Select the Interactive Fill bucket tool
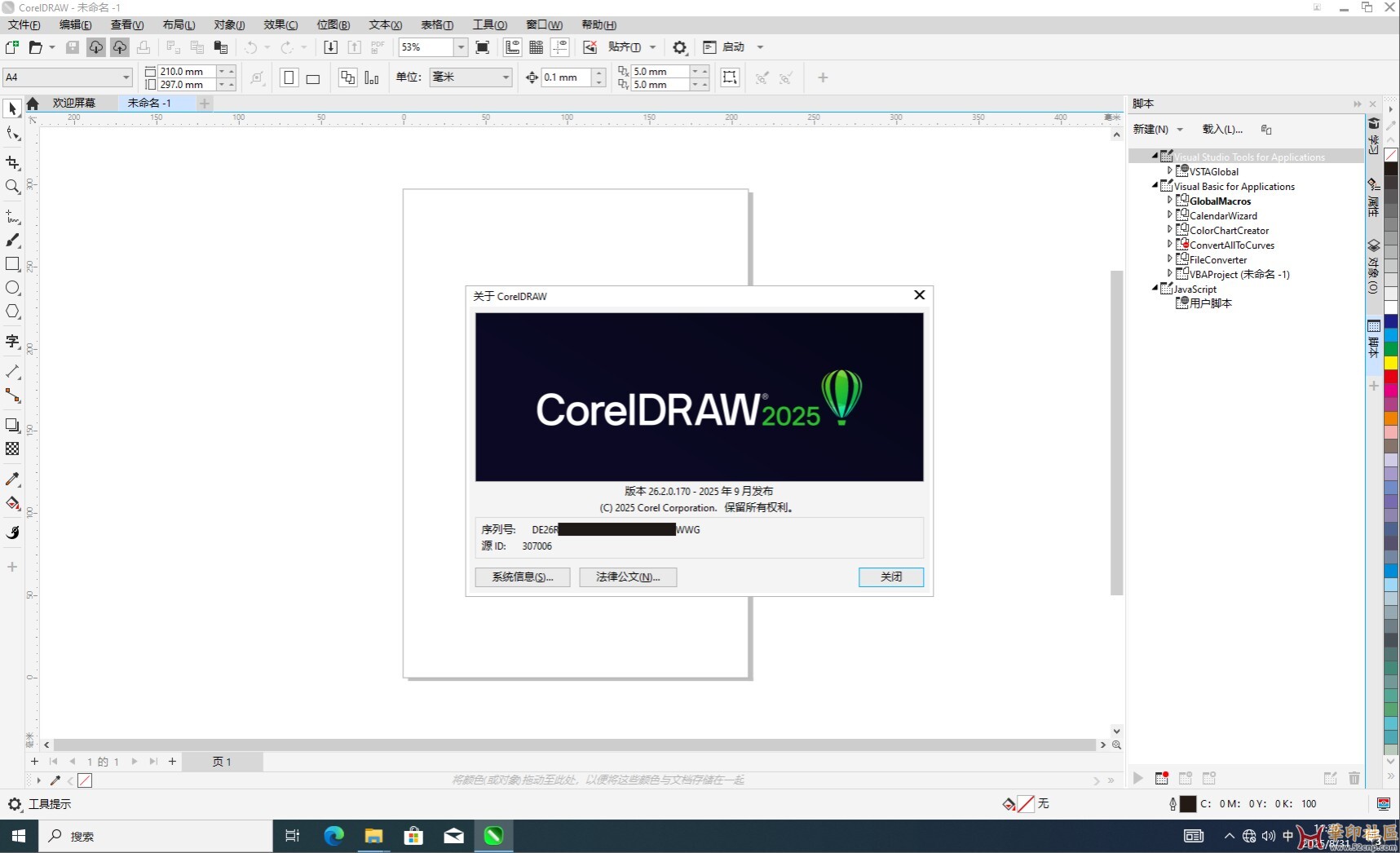The image size is (1400, 853). 12,503
